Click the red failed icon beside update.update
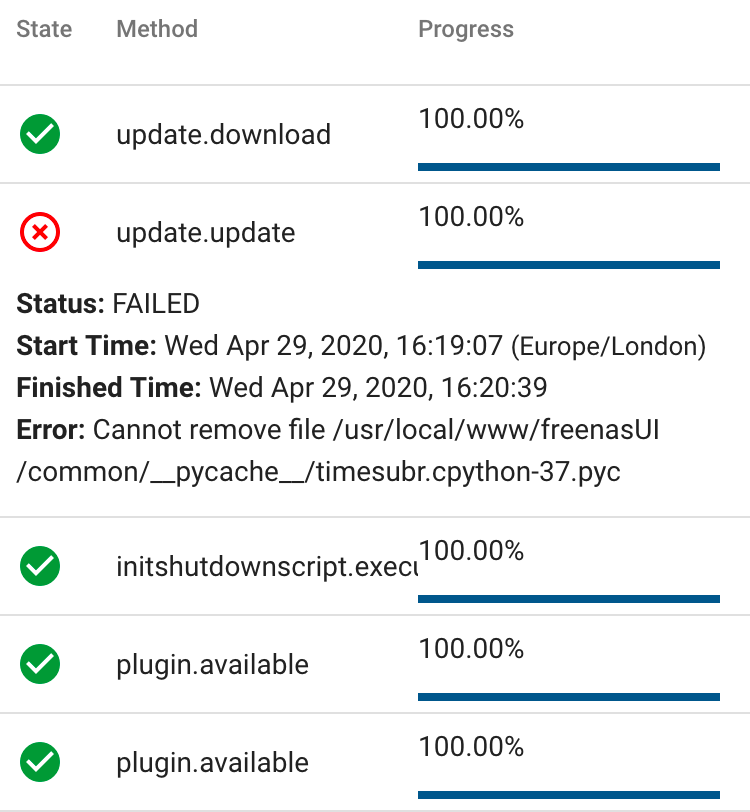The height and width of the screenshot is (812, 750). [40, 232]
